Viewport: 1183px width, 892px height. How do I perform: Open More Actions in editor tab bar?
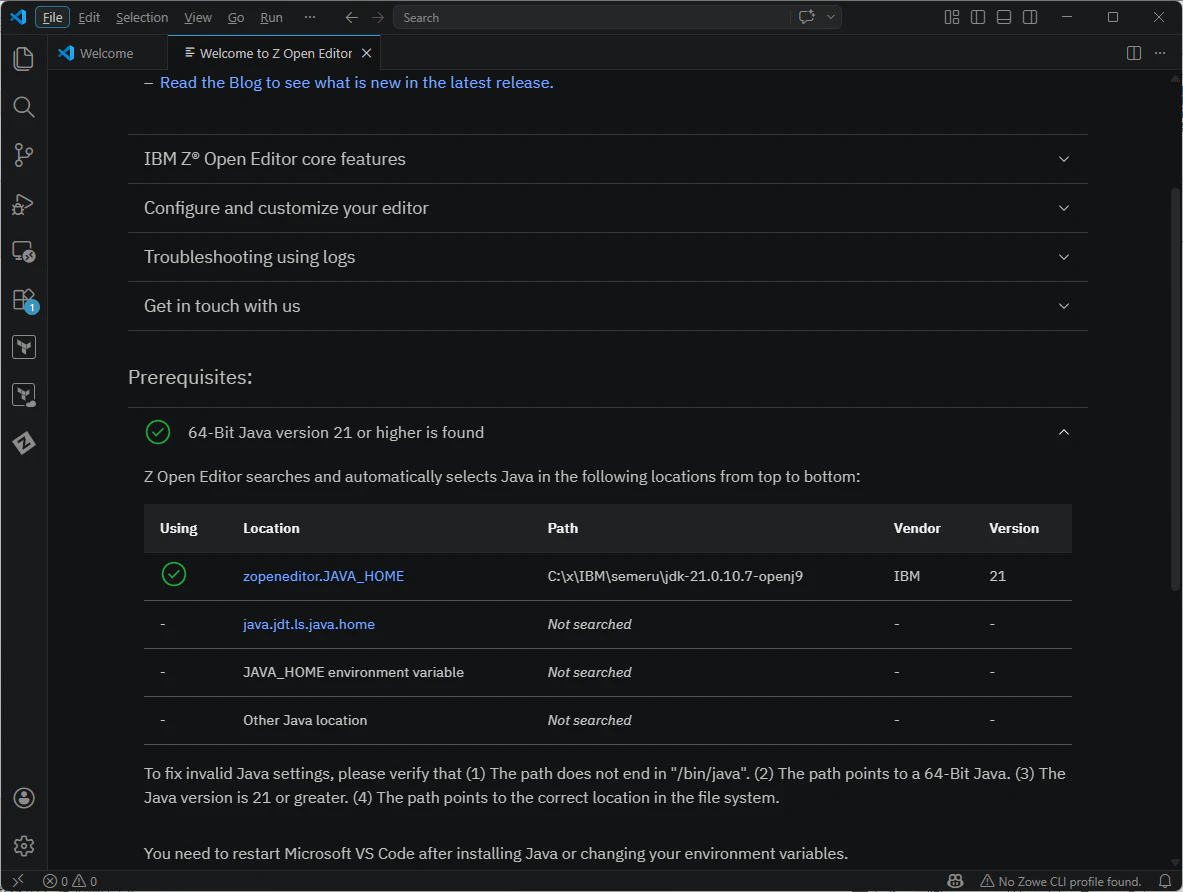pos(1160,53)
